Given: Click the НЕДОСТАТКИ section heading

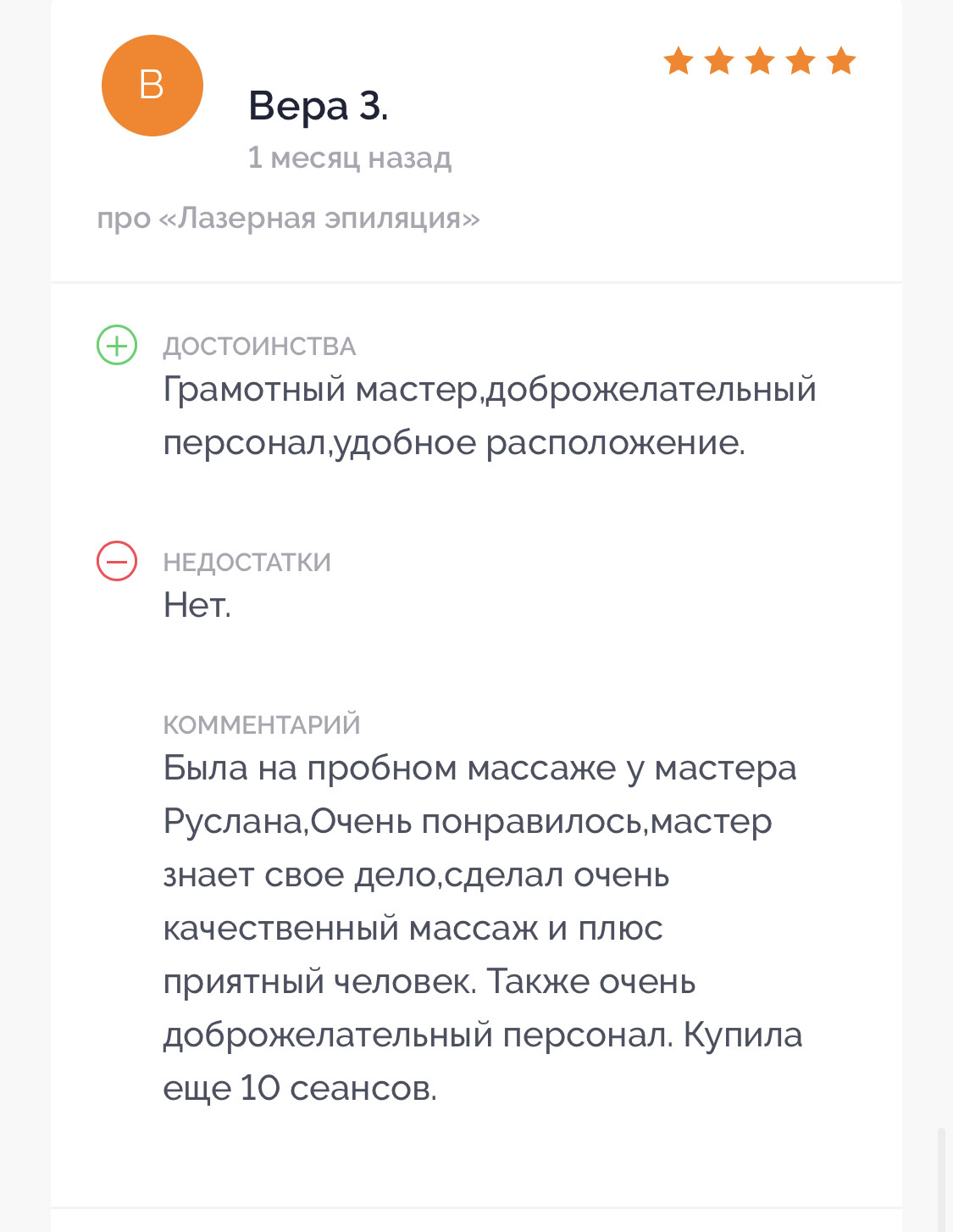Looking at the screenshot, I should pyautogui.click(x=247, y=562).
